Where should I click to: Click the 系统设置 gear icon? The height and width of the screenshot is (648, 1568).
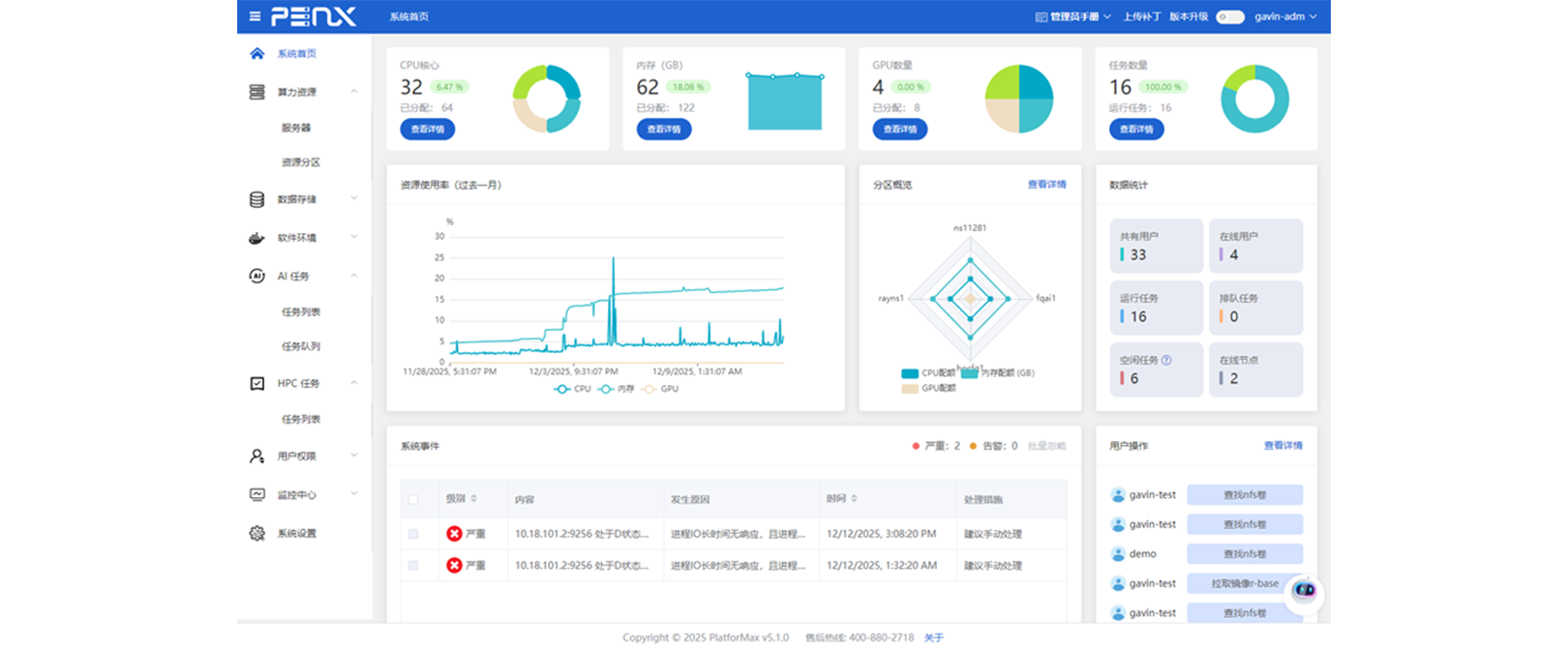[x=256, y=533]
